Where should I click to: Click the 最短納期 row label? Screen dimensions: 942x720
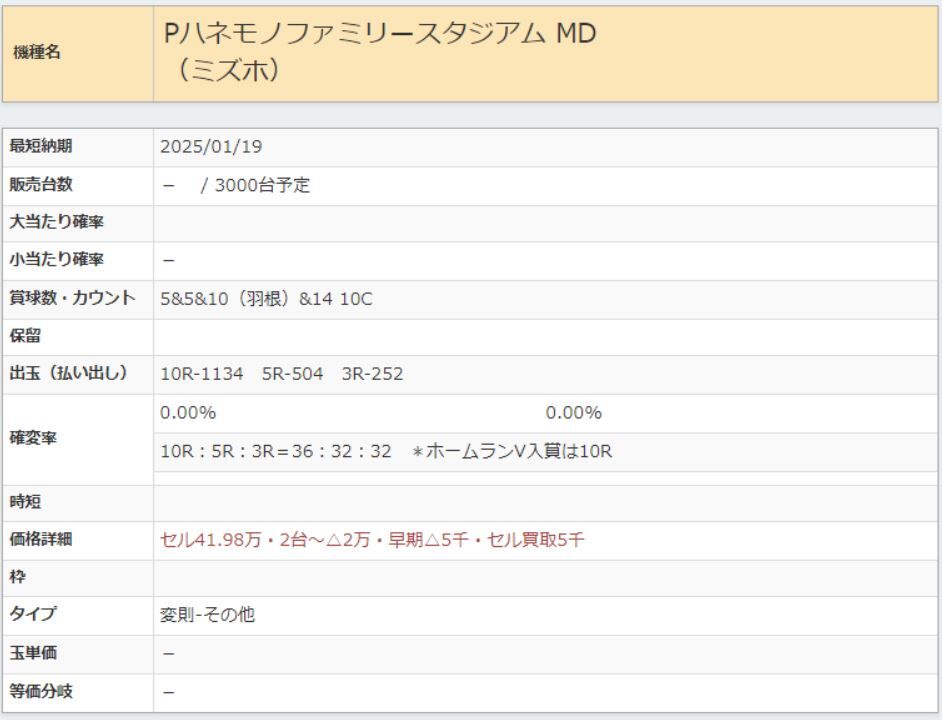(41, 146)
